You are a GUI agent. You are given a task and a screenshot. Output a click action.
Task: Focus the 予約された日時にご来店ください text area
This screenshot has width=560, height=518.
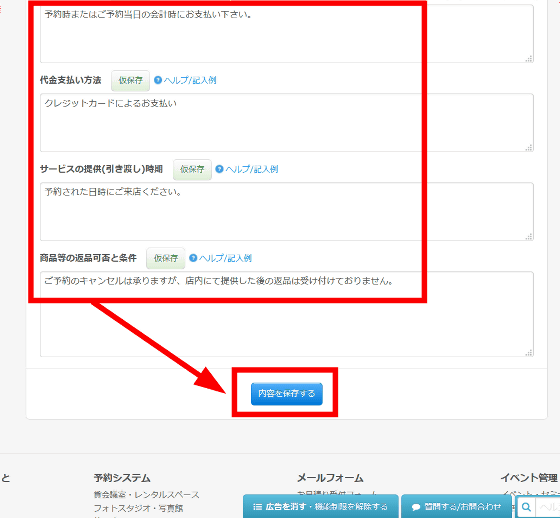pyautogui.click(x=287, y=211)
